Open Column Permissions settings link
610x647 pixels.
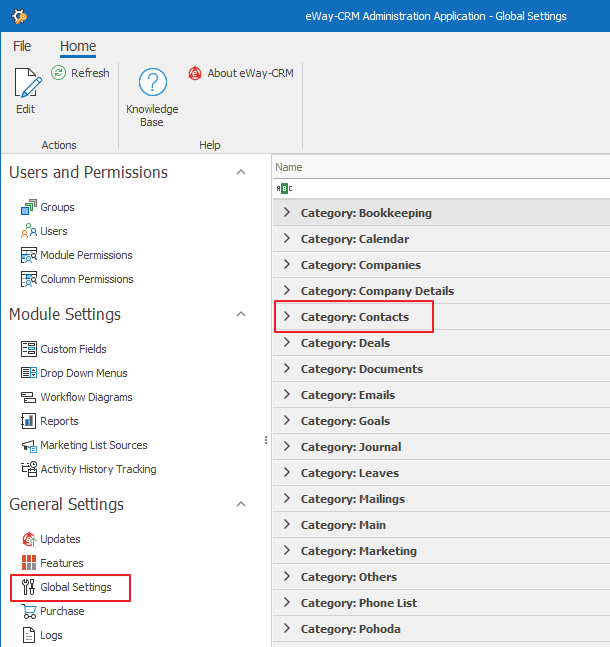click(x=87, y=279)
